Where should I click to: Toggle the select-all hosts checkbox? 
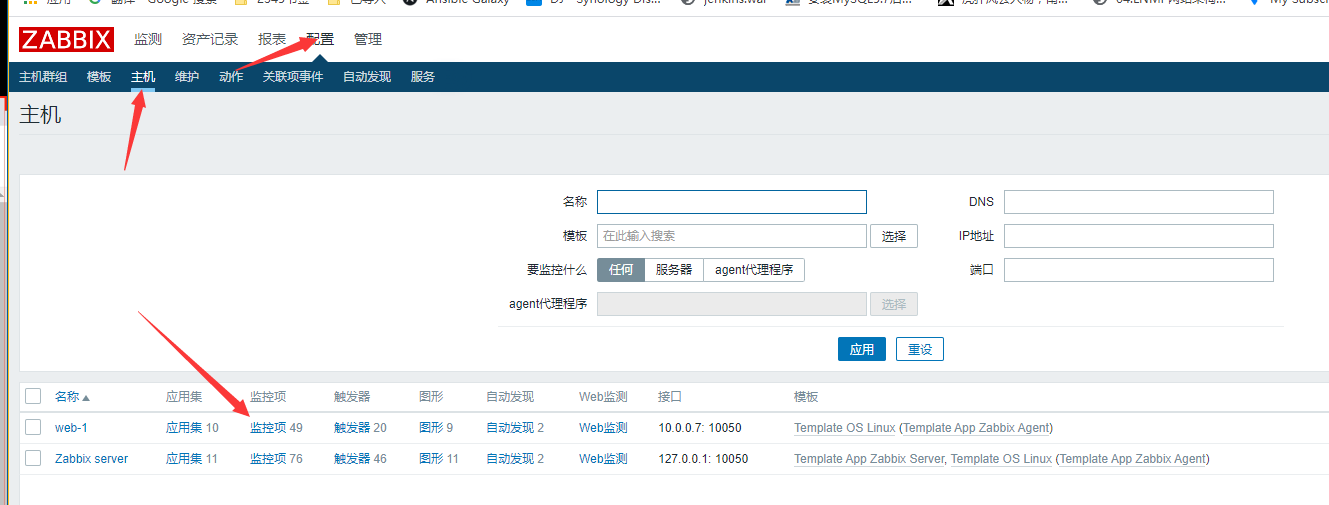click(x=33, y=396)
